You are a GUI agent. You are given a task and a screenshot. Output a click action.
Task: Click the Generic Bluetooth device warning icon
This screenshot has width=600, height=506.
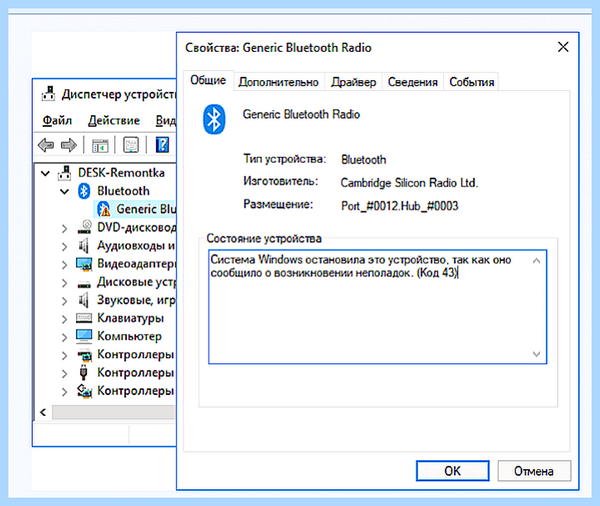[103, 209]
